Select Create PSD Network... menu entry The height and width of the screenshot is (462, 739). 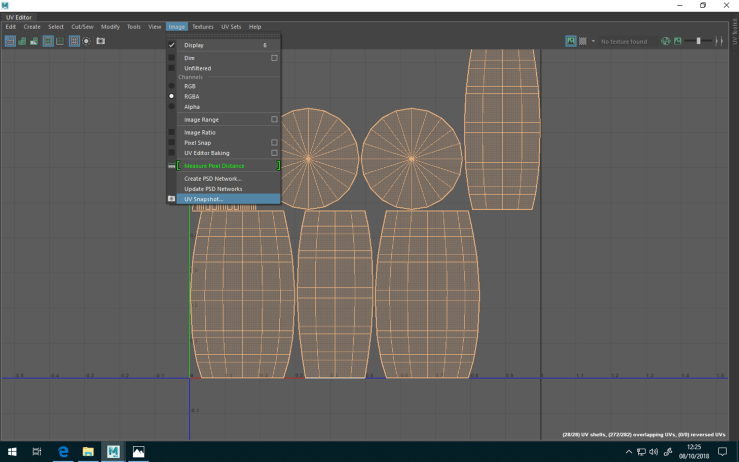(x=213, y=178)
